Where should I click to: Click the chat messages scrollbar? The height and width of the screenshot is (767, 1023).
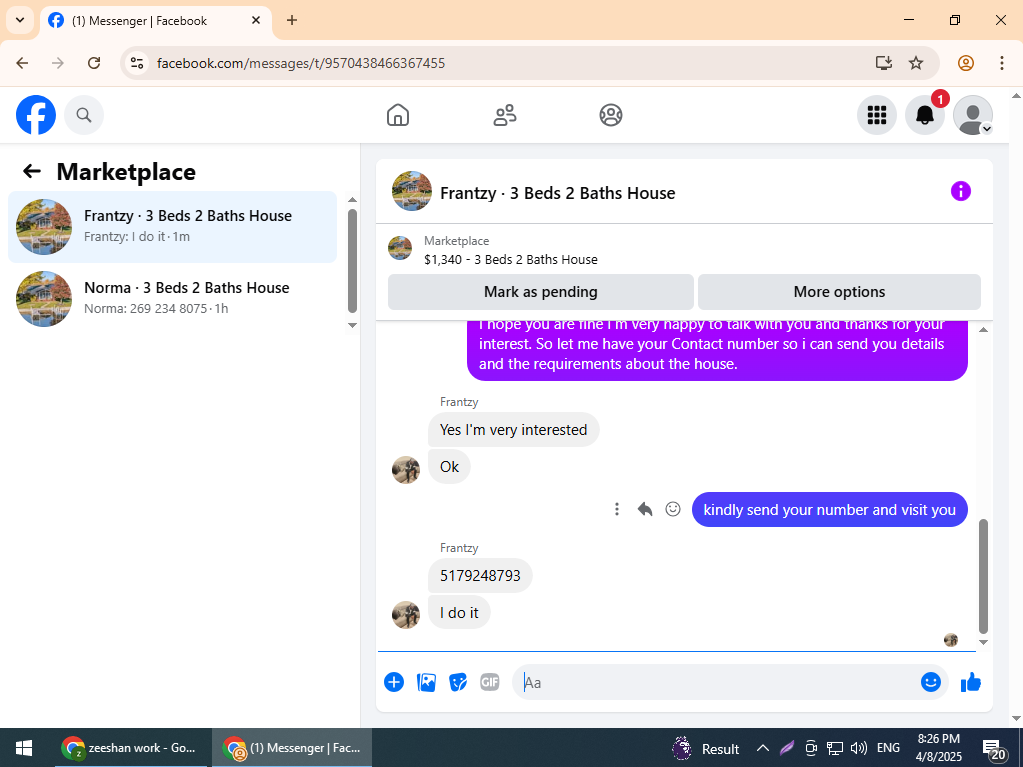(x=983, y=575)
